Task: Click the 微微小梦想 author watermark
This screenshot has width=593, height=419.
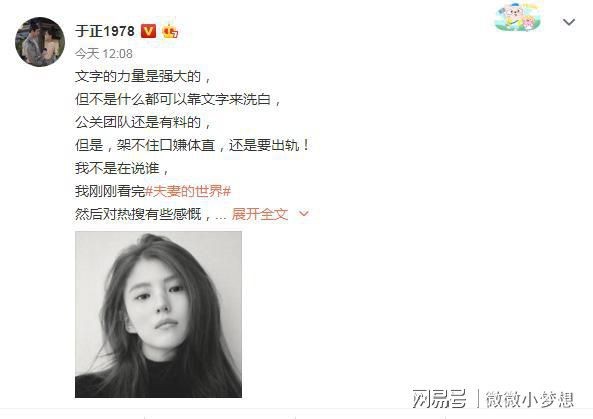Action: [x=530, y=399]
